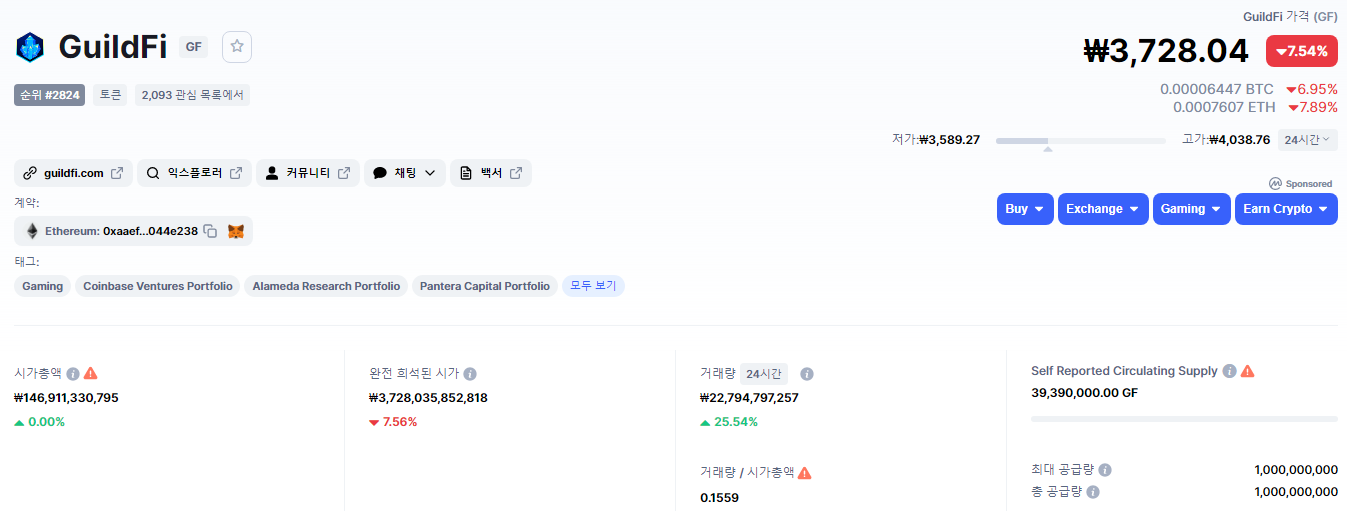The width and height of the screenshot is (1347, 519).
Task: Expand the Earn Crypto dropdown button
Action: 1286,209
